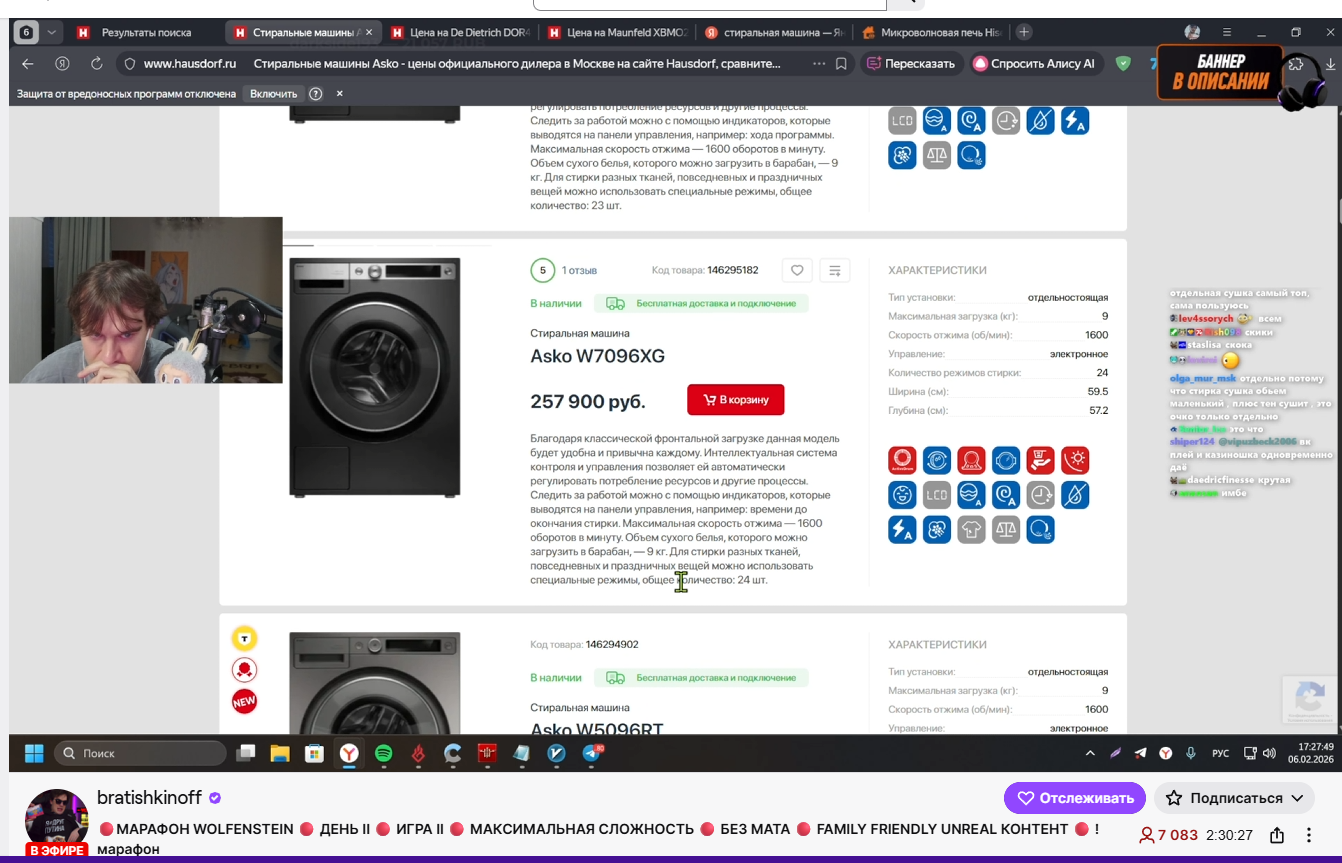Click the blue crossed-out droplet icon for W7096XG
1342x863 pixels.
point(1076,495)
